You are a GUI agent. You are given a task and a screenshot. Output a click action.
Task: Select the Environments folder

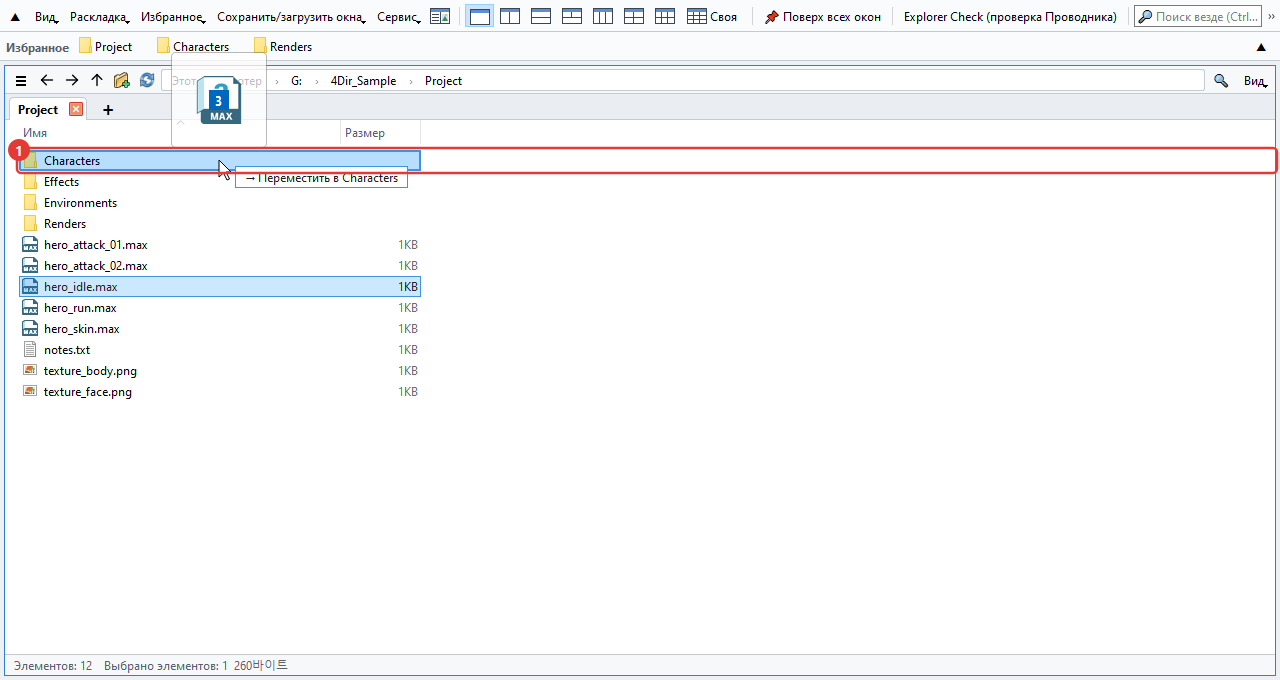[x=220, y=203]
